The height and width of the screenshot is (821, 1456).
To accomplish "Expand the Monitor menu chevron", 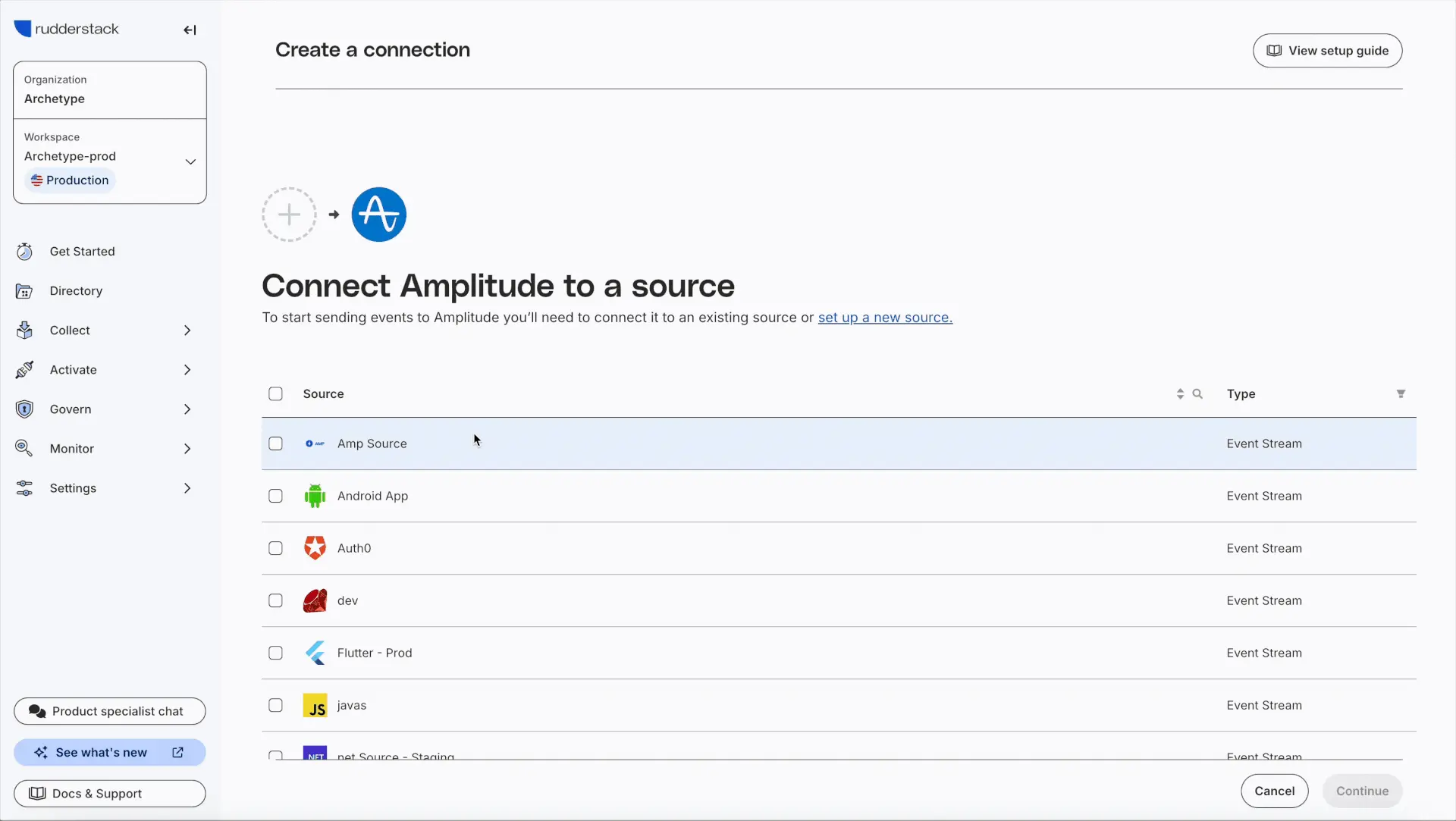I will [187, 449].
